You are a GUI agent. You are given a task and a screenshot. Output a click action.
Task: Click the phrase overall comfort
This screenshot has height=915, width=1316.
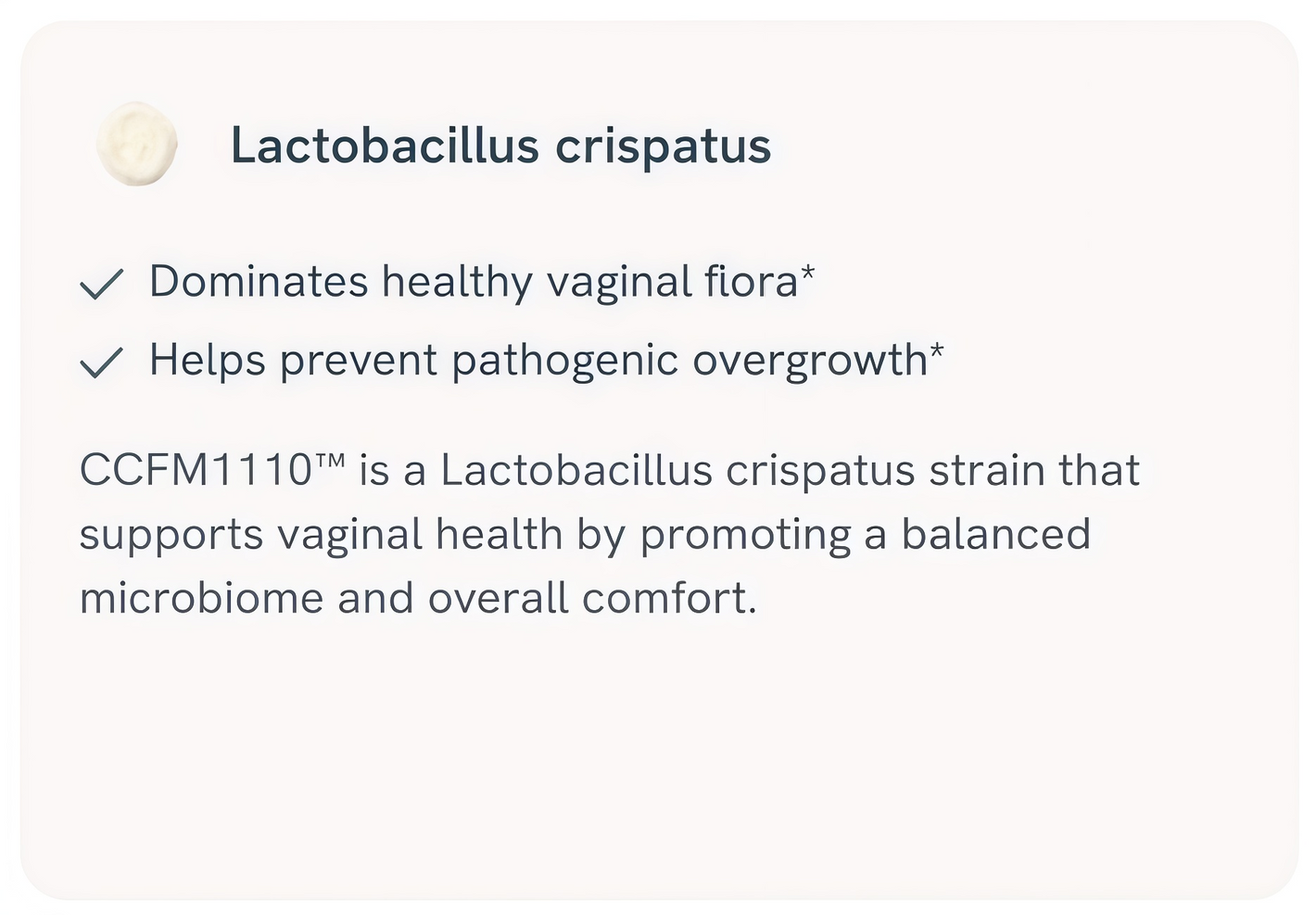pyautogui.click(x=592, y=598)
